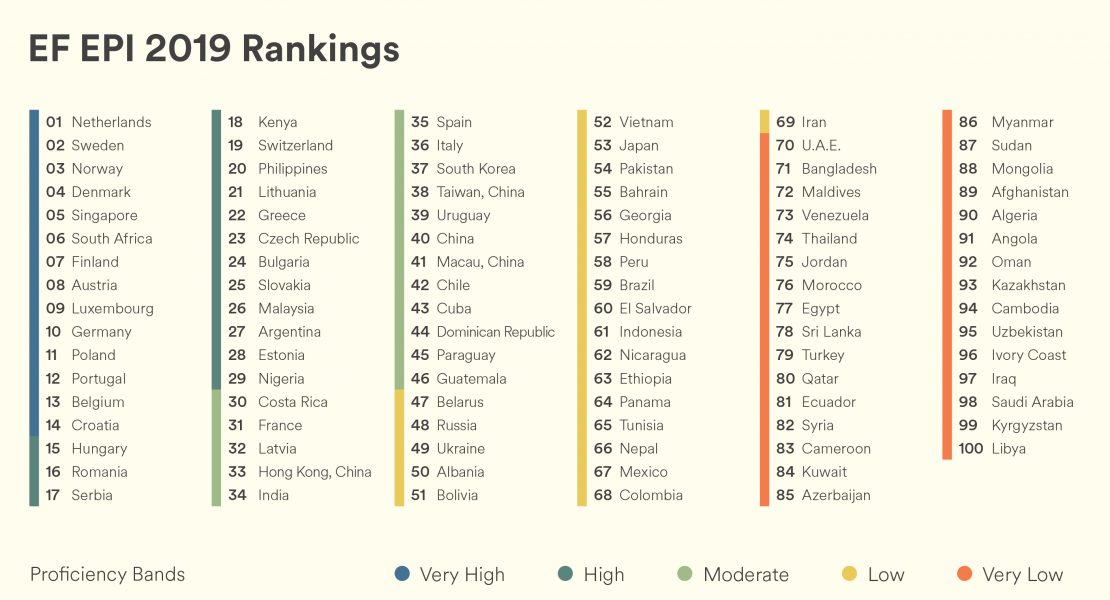Select Switzerland in the rankings list
1110x600 pixels.
pos(295,145)
